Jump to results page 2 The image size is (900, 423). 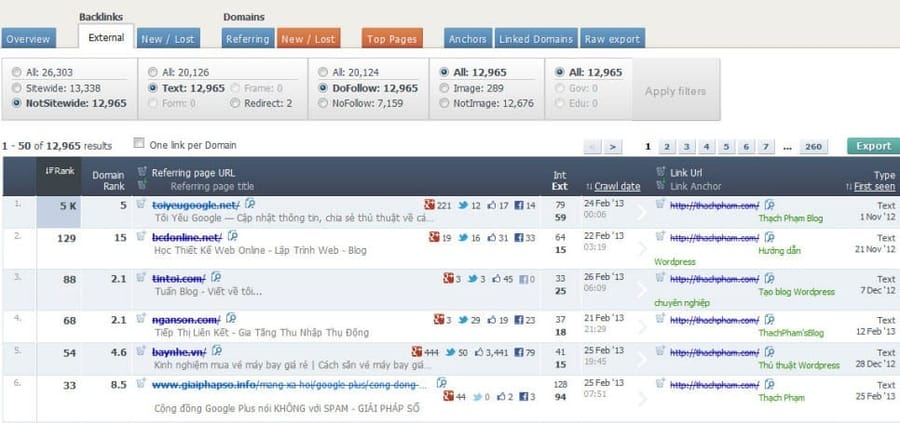(666, 147)
